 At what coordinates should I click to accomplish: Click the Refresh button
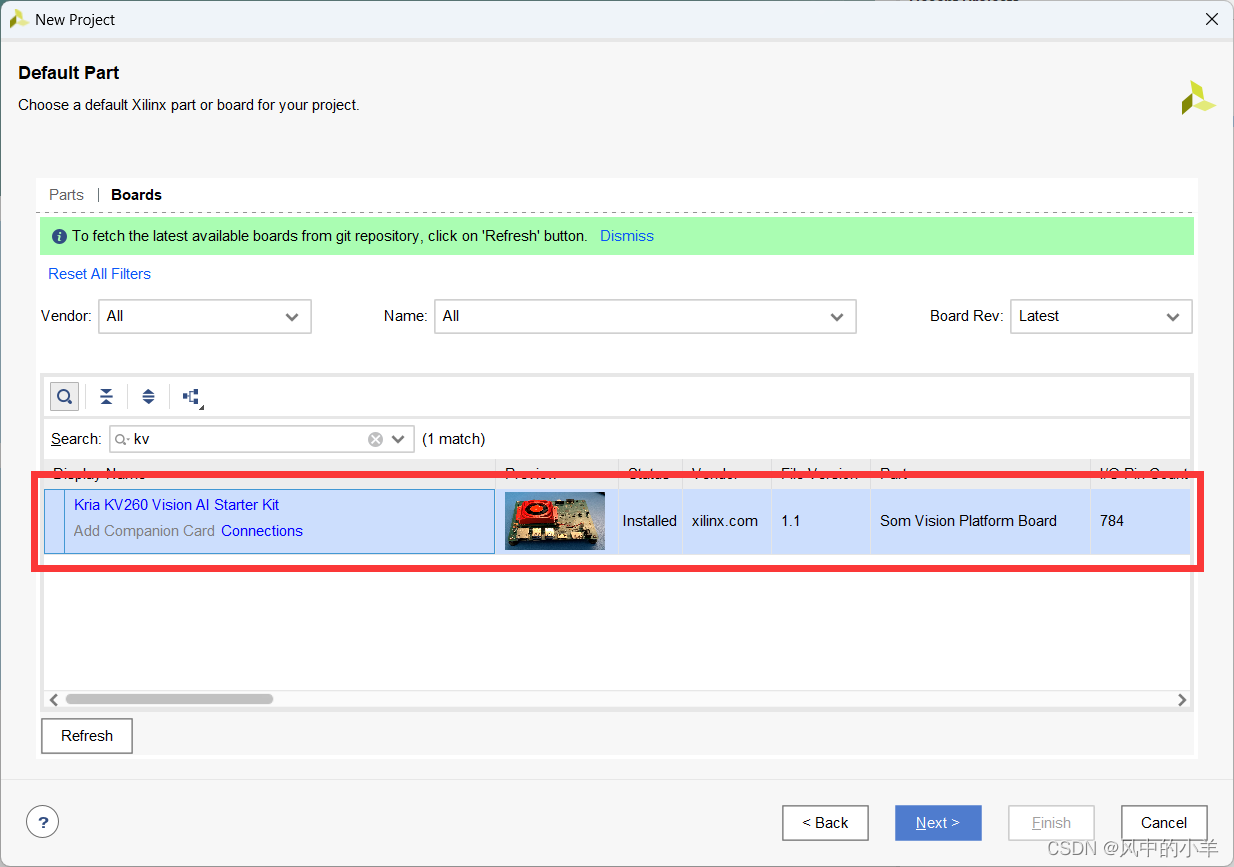87,736
